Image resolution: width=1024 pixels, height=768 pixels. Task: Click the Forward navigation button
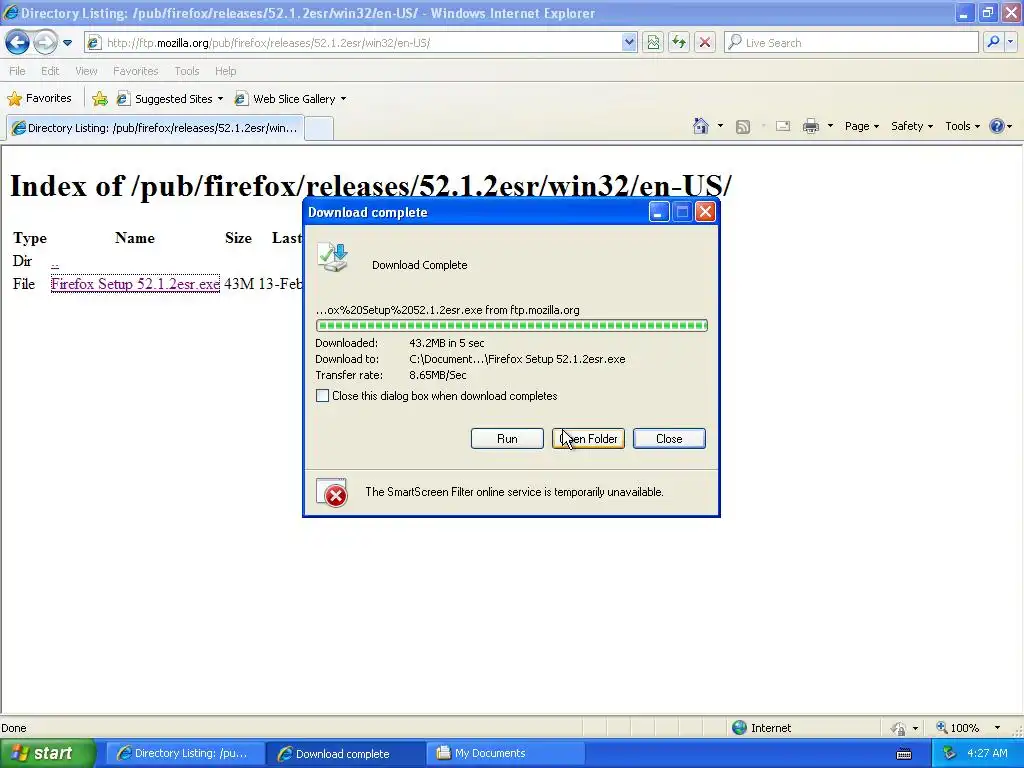click(45, 42)
